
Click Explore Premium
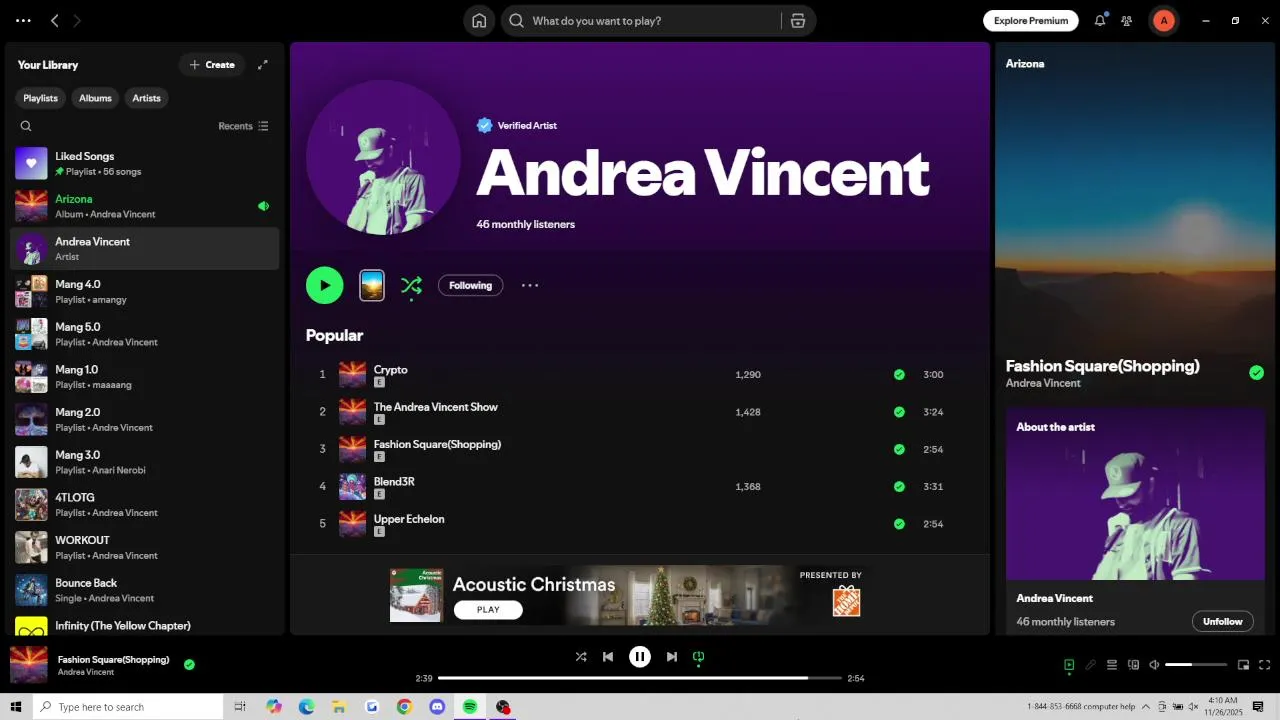(x=1031, y=20)
